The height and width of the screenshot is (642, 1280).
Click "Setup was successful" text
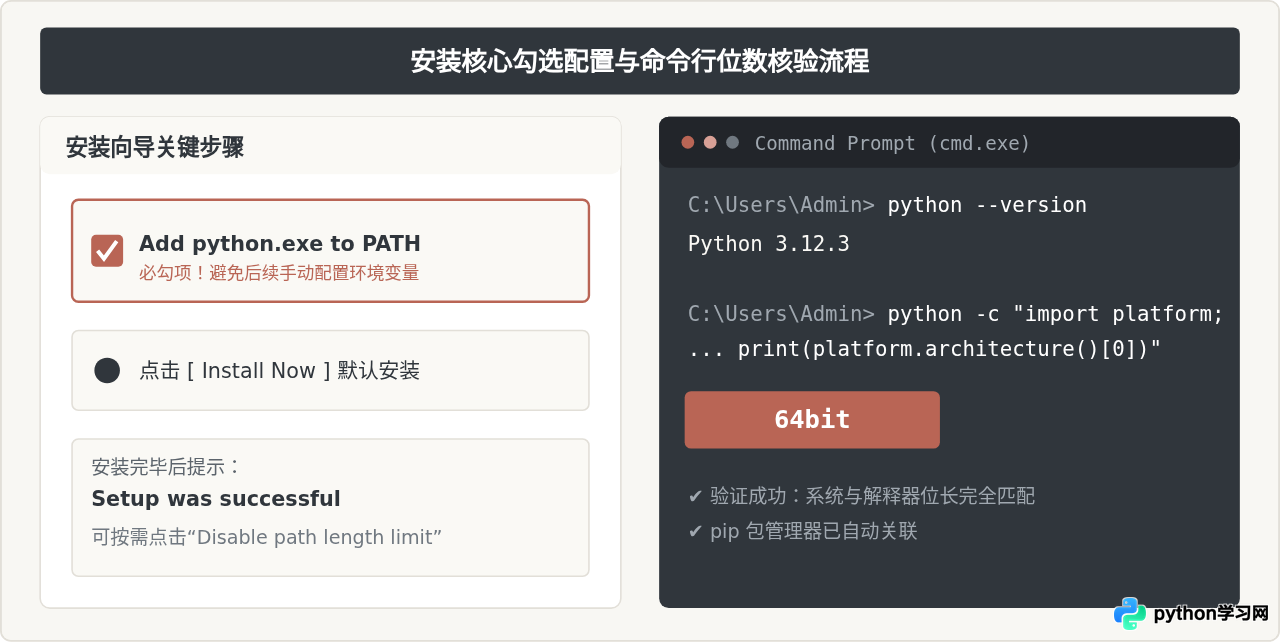[x=216, y=499]
